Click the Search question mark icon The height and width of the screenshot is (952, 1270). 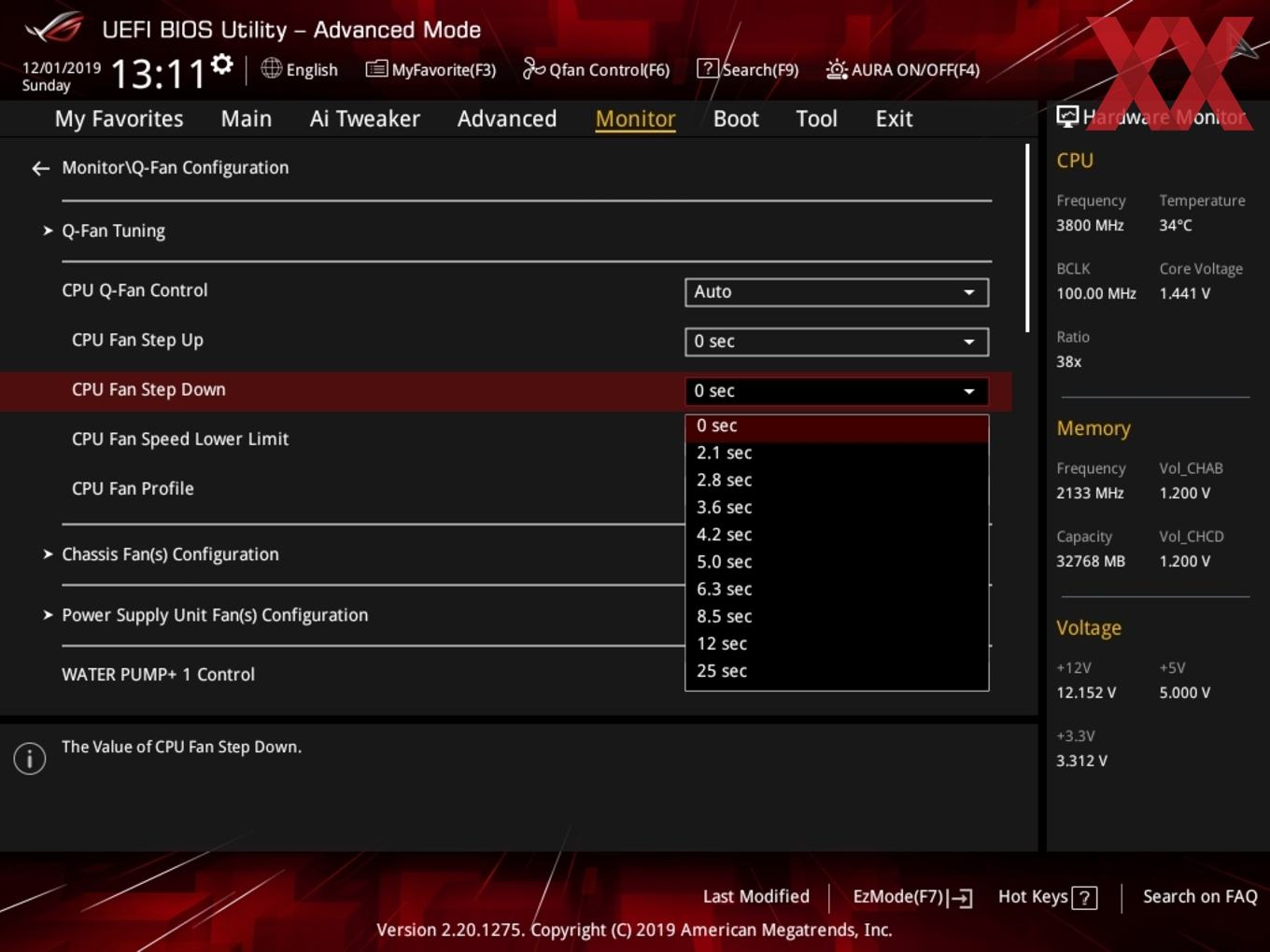tap(708, 69)
